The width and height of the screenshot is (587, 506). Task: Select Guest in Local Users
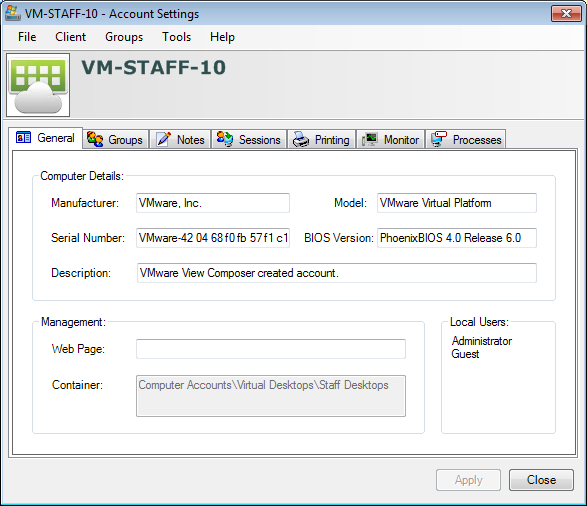465,354
